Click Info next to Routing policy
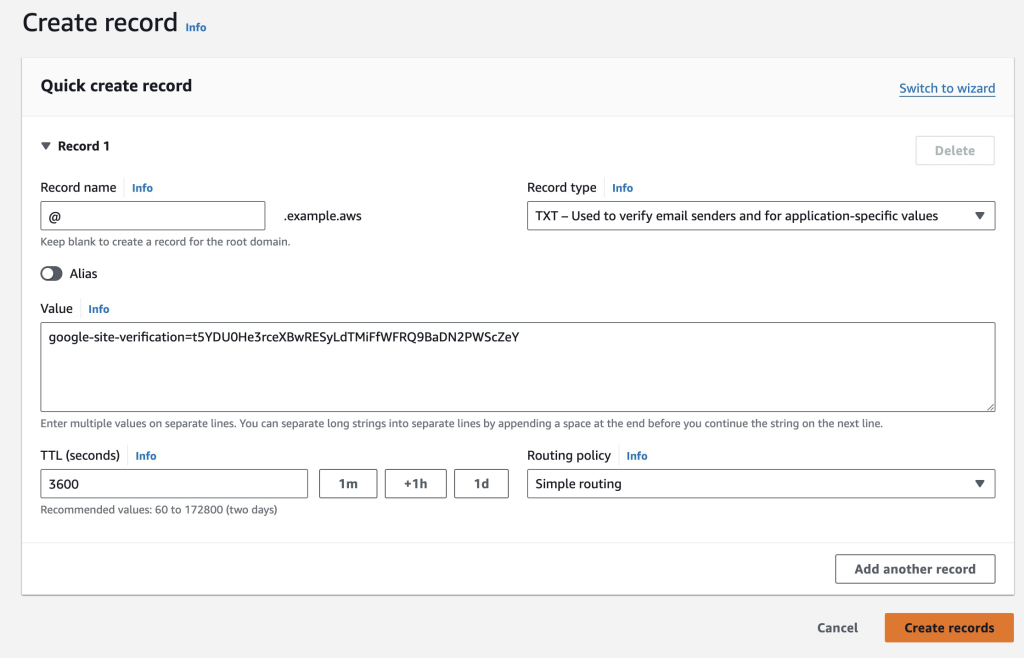Screen dimensions: 1024x658 [x=637, y=455]
